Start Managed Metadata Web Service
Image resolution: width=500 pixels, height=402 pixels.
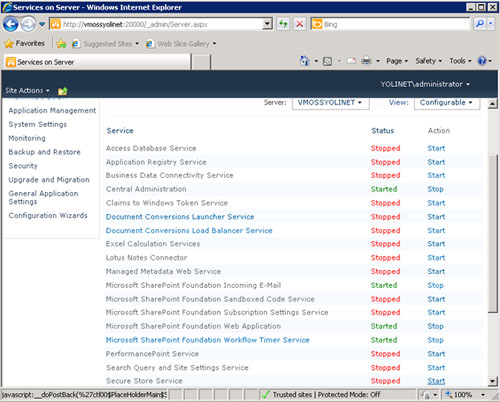point(436,271)
